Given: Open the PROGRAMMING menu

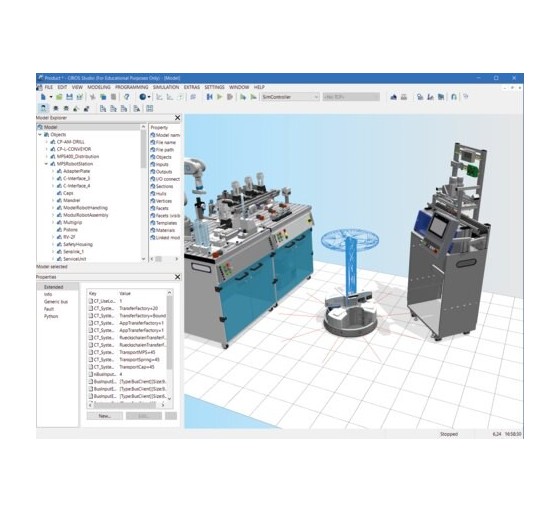Looking at the screenshot, I should click(x=131, y=87).
